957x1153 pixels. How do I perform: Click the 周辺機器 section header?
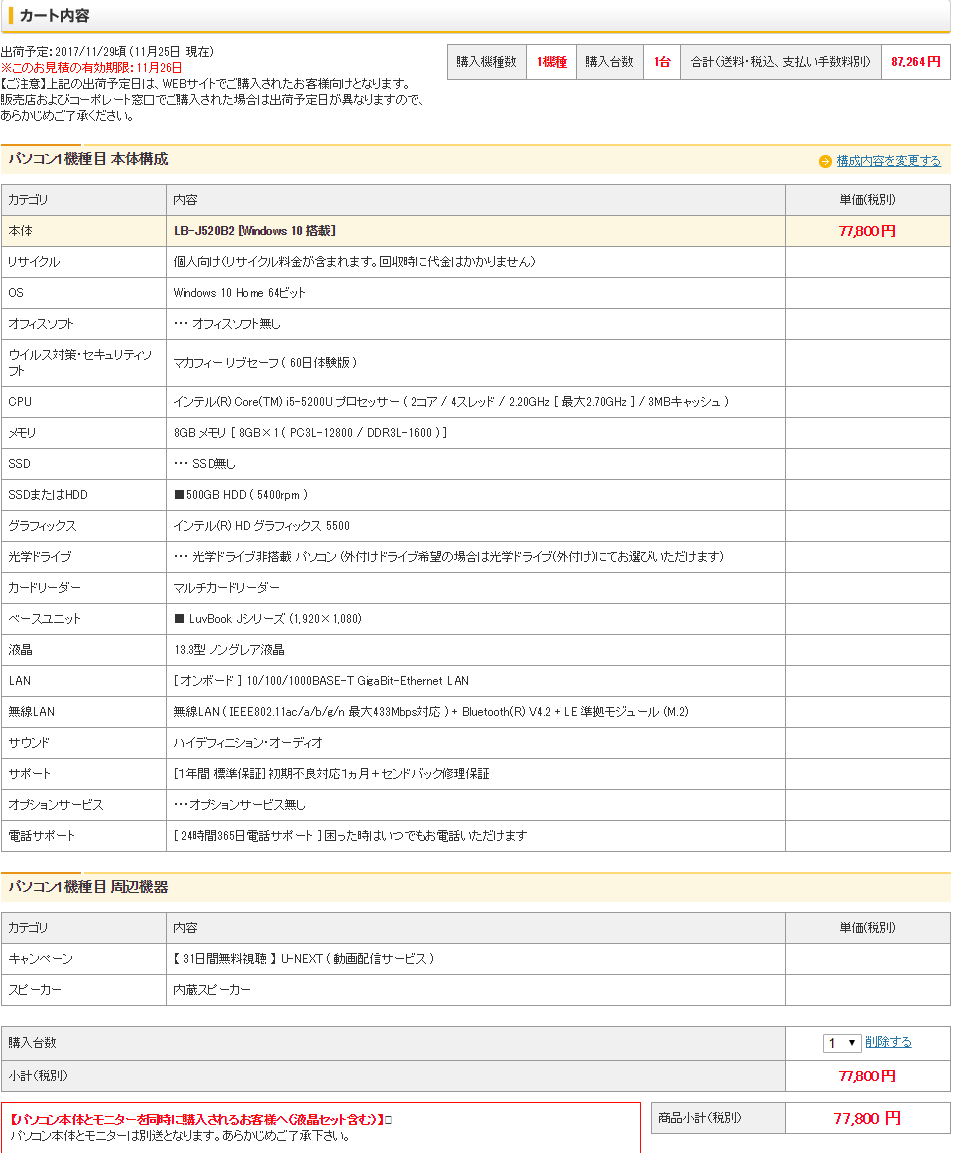88,887
